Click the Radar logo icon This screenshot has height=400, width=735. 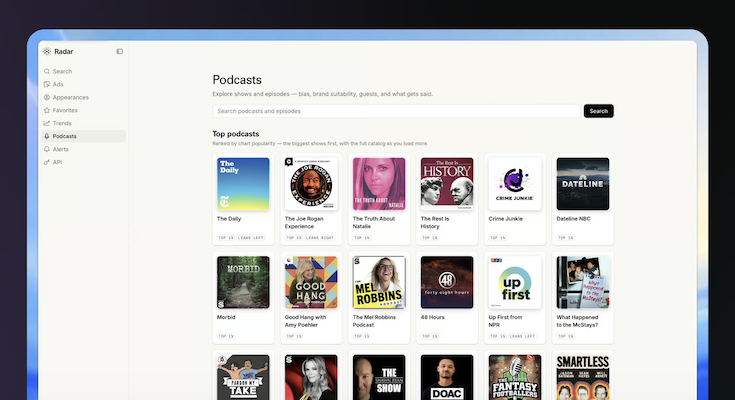(x=47, y=52)
